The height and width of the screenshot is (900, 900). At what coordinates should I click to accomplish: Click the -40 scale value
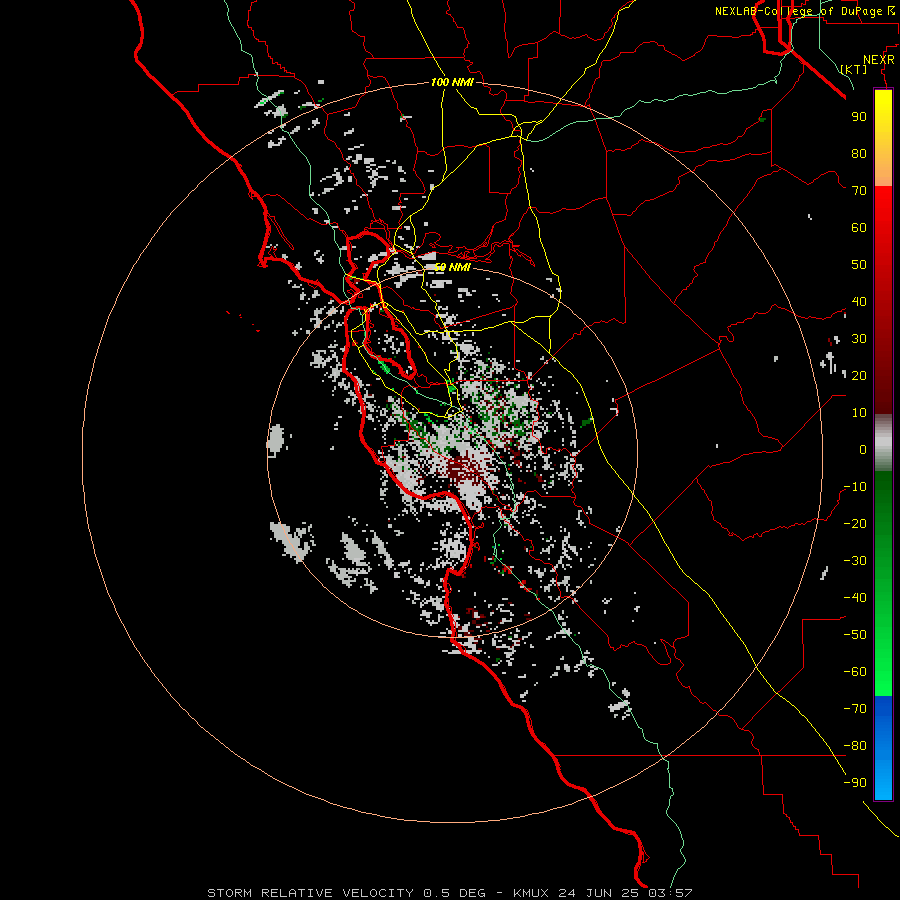coord(855,598)
